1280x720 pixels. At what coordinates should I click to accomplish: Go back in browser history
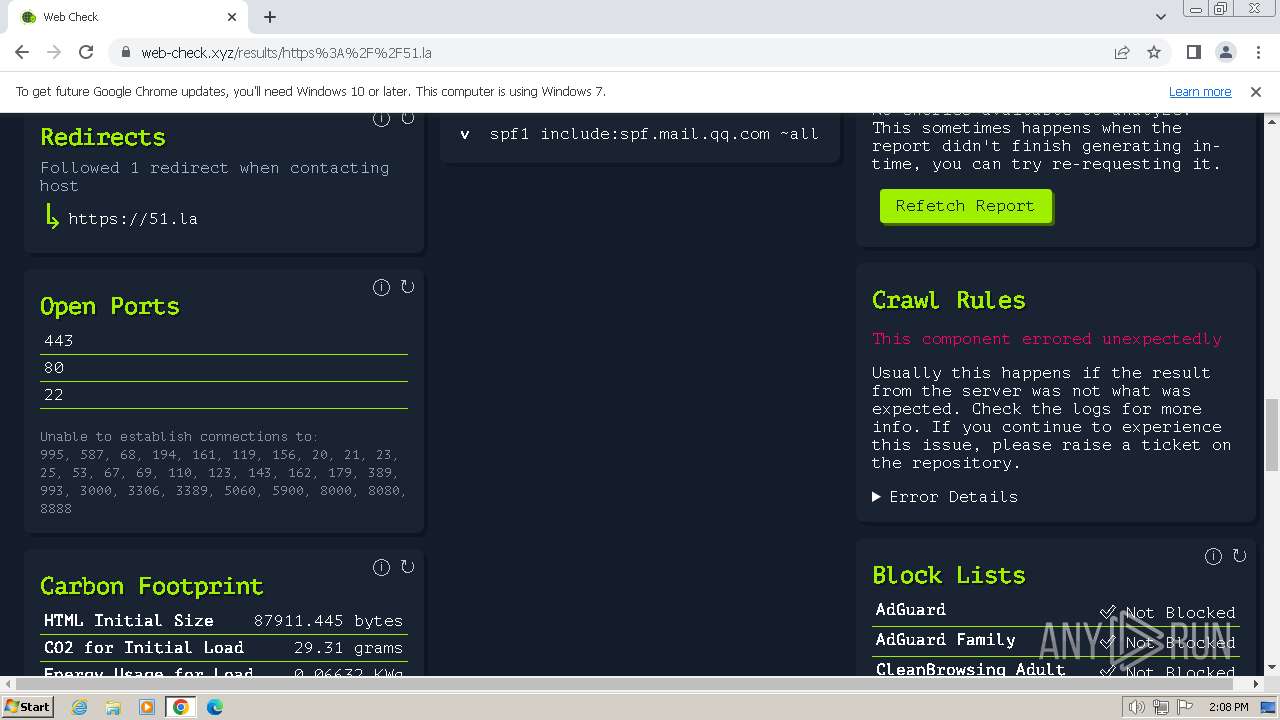pos(22,52)
